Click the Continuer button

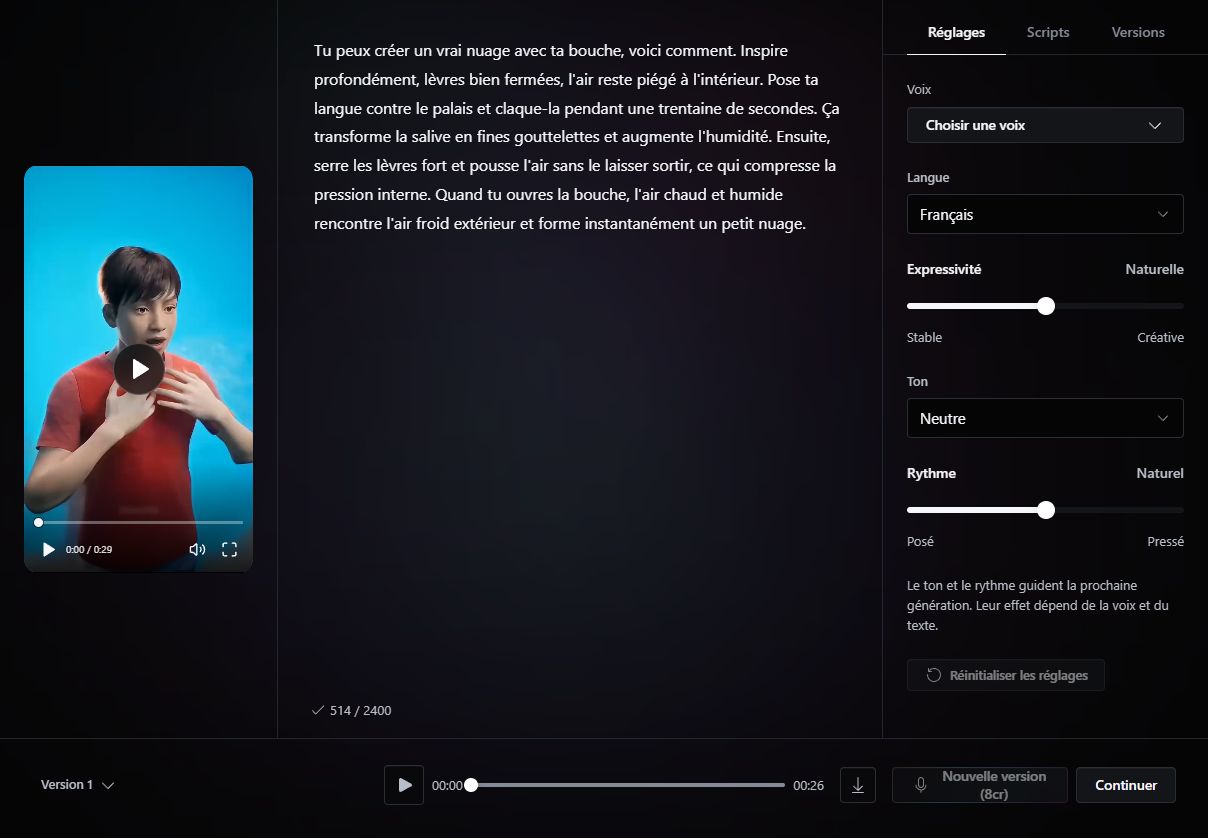pos(1126,785)
